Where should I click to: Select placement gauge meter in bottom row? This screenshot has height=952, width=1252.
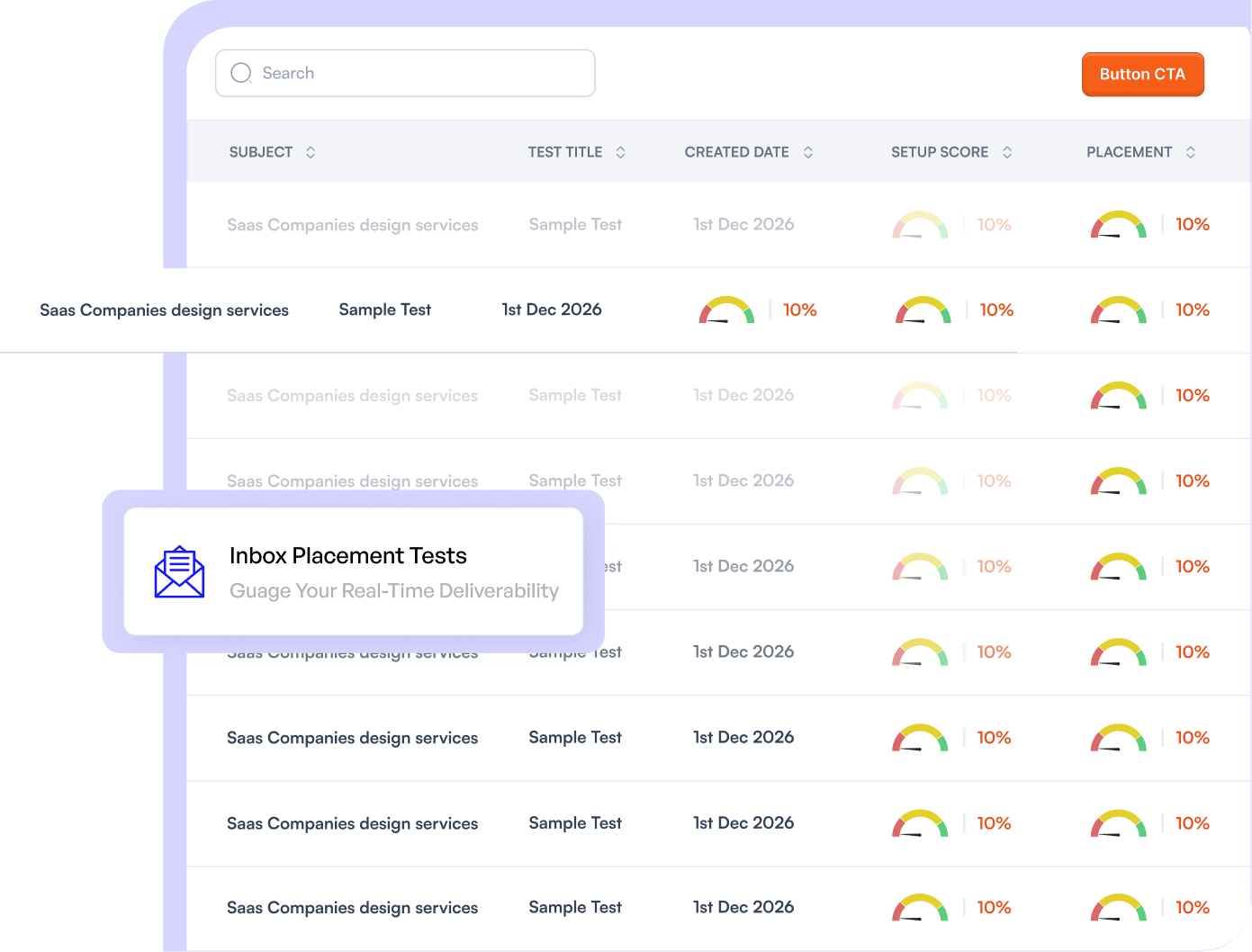pyautogui.click(x=1118, y=908)
